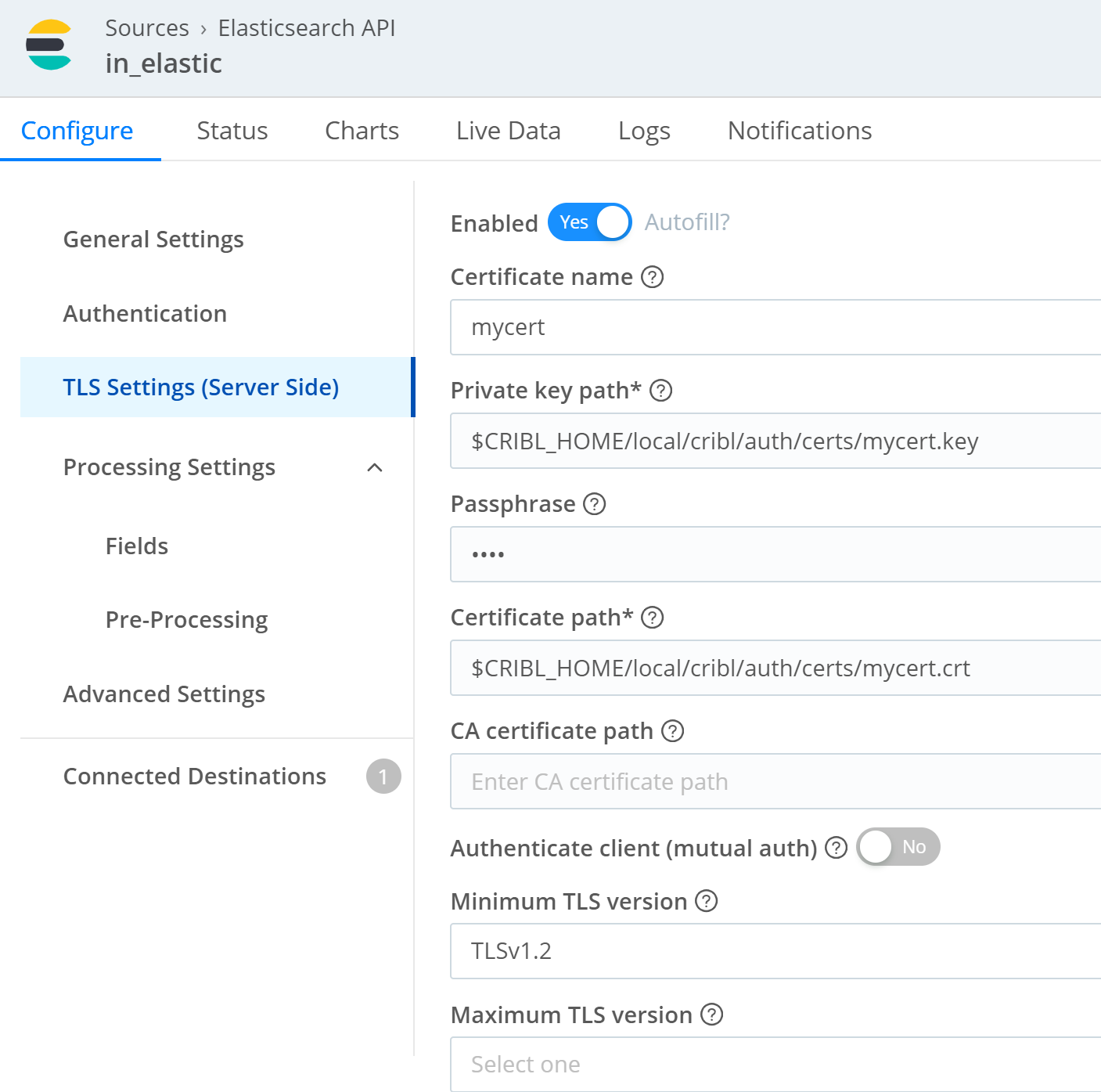The image size is (1101, 1092).
Task: Click Minimum TLS version help icon
Action: pyautogui.click(x=707, y=901)
